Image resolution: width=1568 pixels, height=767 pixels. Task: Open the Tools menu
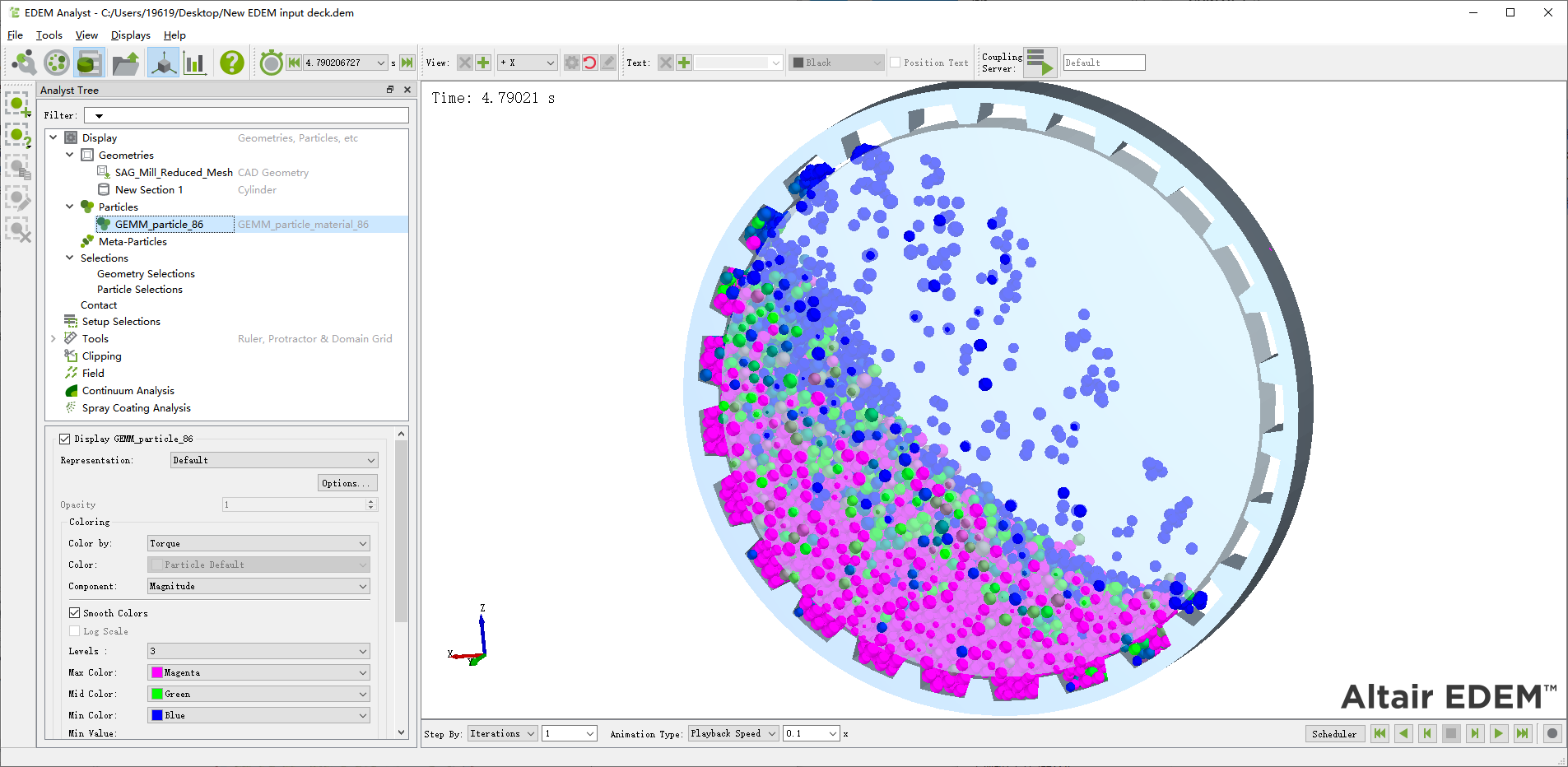pos(49,35)
